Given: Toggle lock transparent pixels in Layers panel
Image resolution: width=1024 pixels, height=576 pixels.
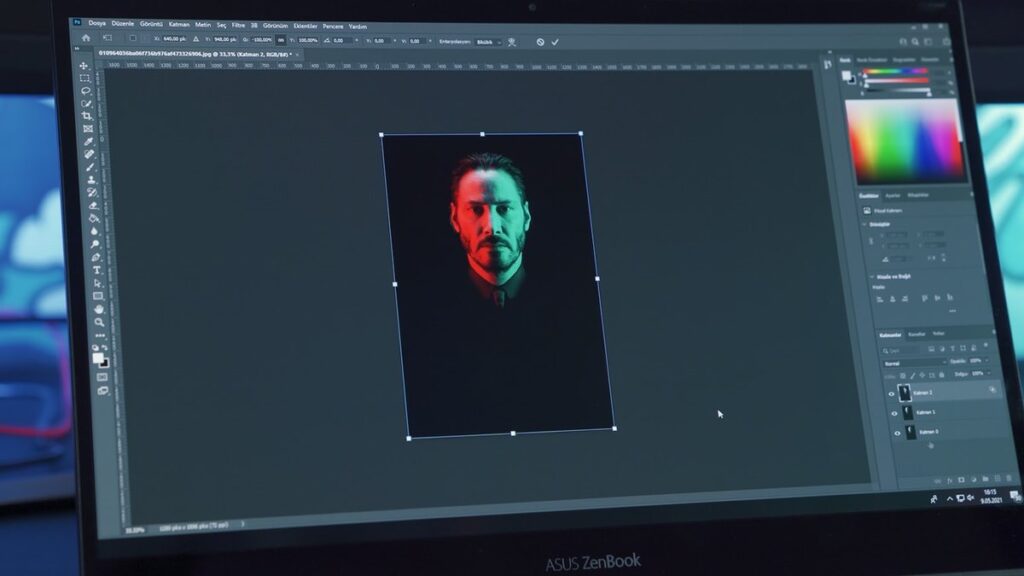Looking at the screenshot, I should click(x=903, y=376).
